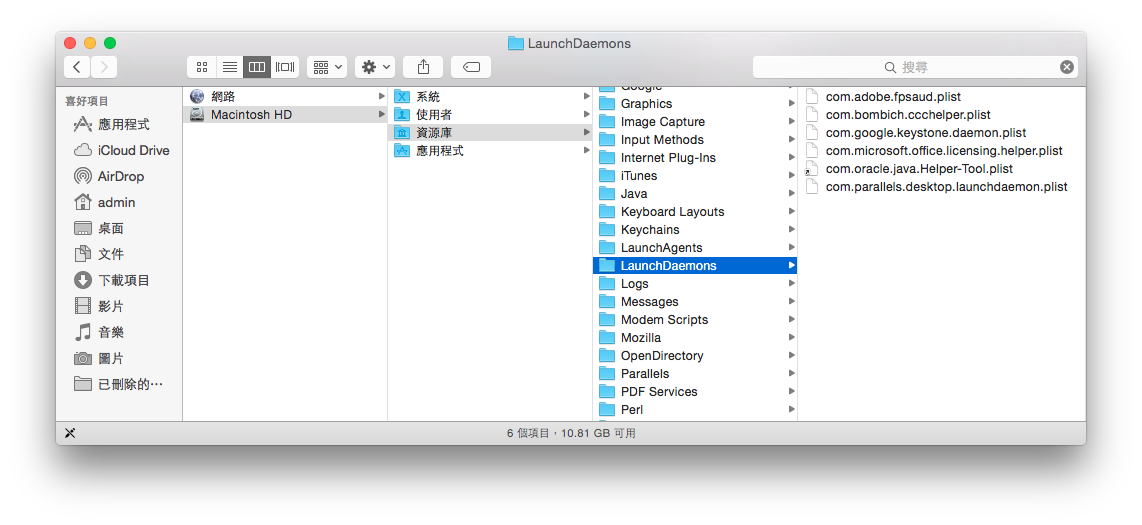Select 應用程式 folder in the second column
1142x525 pixels.
click(490, 151)
